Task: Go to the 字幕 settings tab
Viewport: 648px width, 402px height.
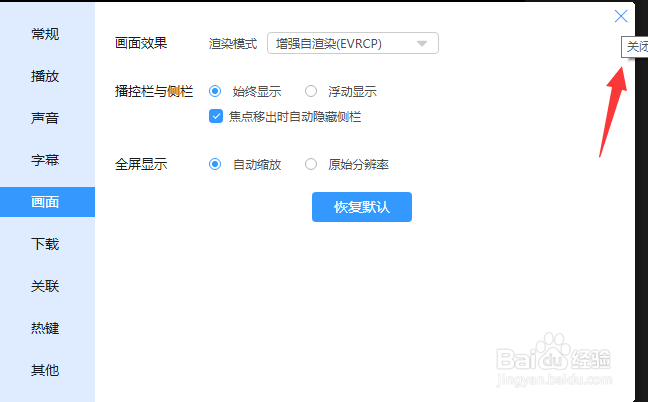Action: (x=45, y=160)
